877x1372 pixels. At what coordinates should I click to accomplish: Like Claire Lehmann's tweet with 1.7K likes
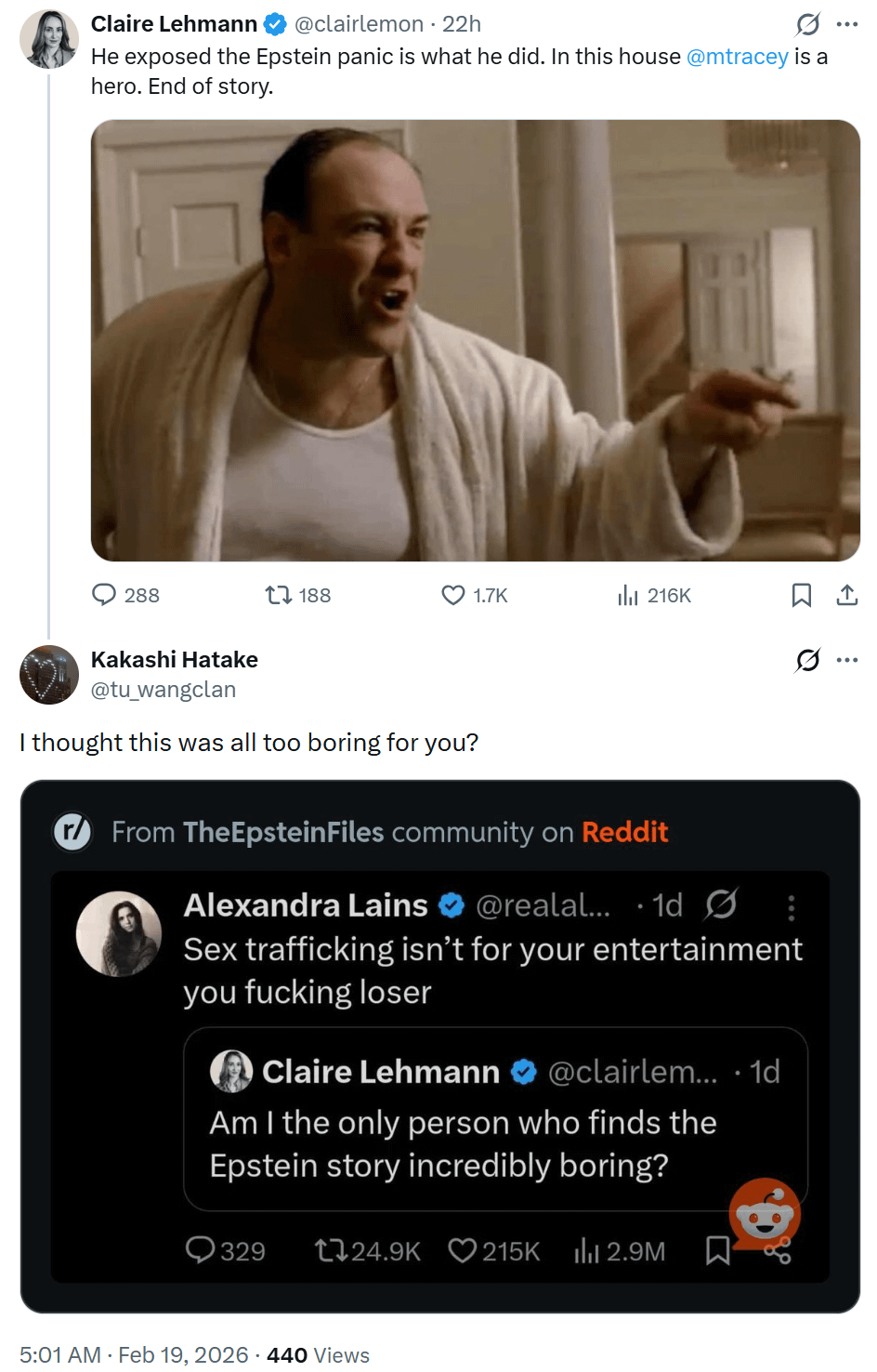[453, 595]
